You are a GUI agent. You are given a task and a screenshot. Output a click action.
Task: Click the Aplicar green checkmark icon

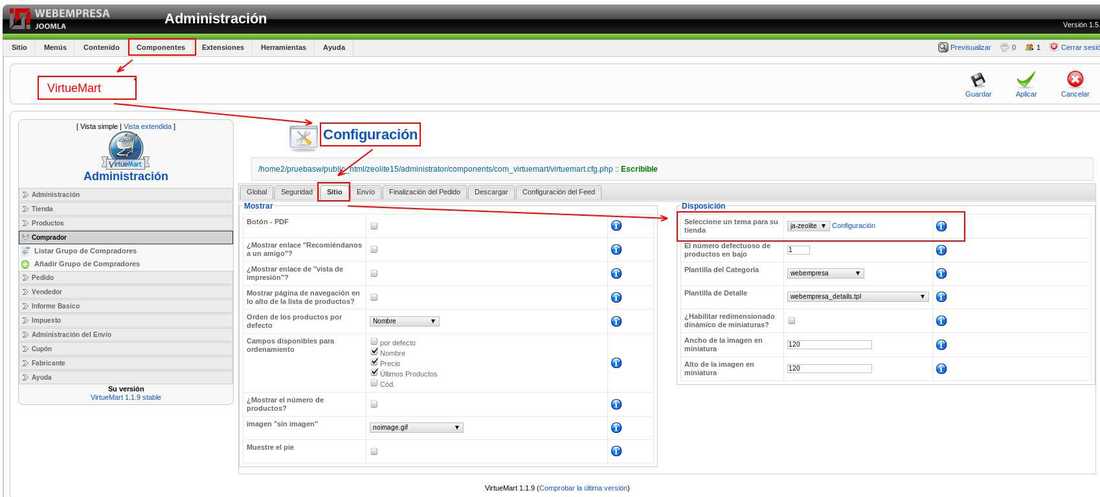[1026, 79]
